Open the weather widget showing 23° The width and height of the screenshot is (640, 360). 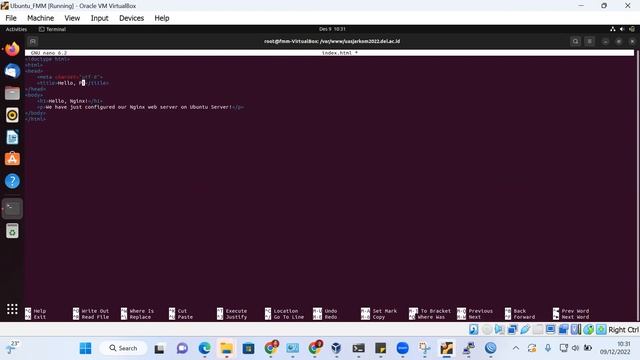pyautogui.click(x=12, y=348)
